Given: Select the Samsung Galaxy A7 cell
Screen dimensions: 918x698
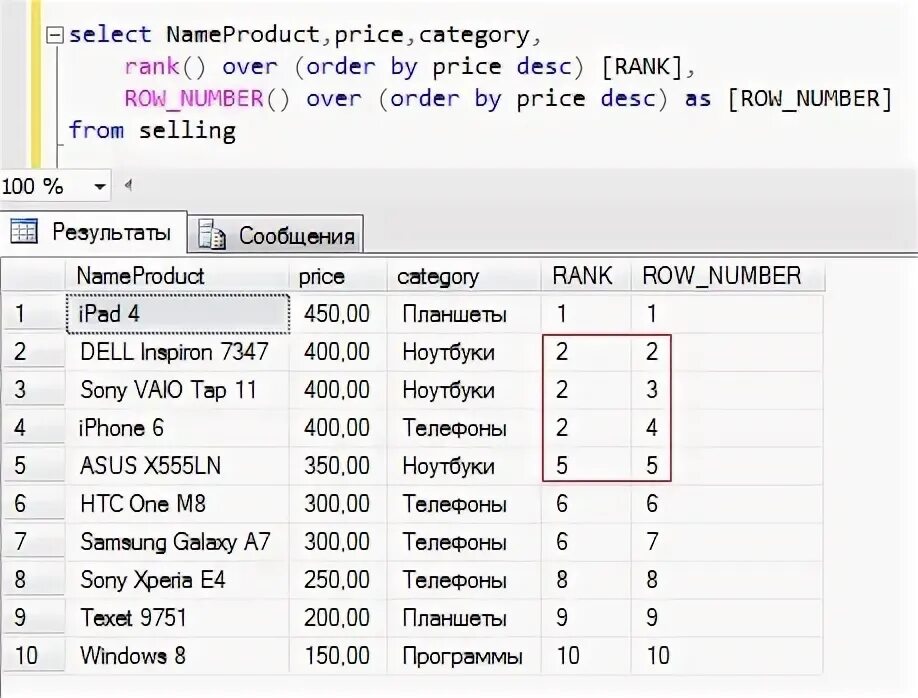Looking at the screenshot, I should 177,542.
